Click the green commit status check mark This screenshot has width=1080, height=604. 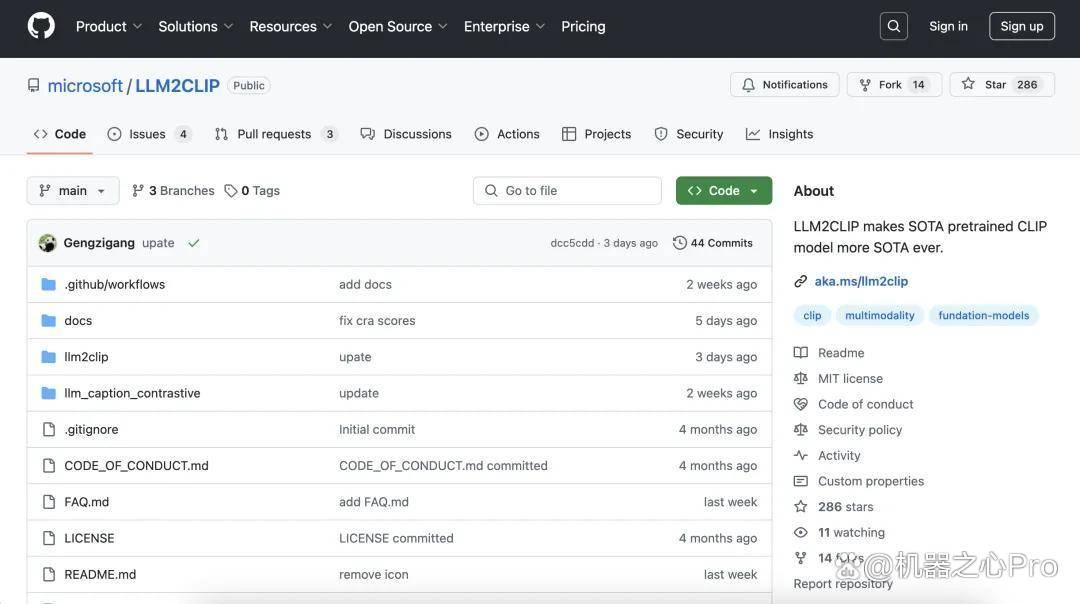click(194, 243)
